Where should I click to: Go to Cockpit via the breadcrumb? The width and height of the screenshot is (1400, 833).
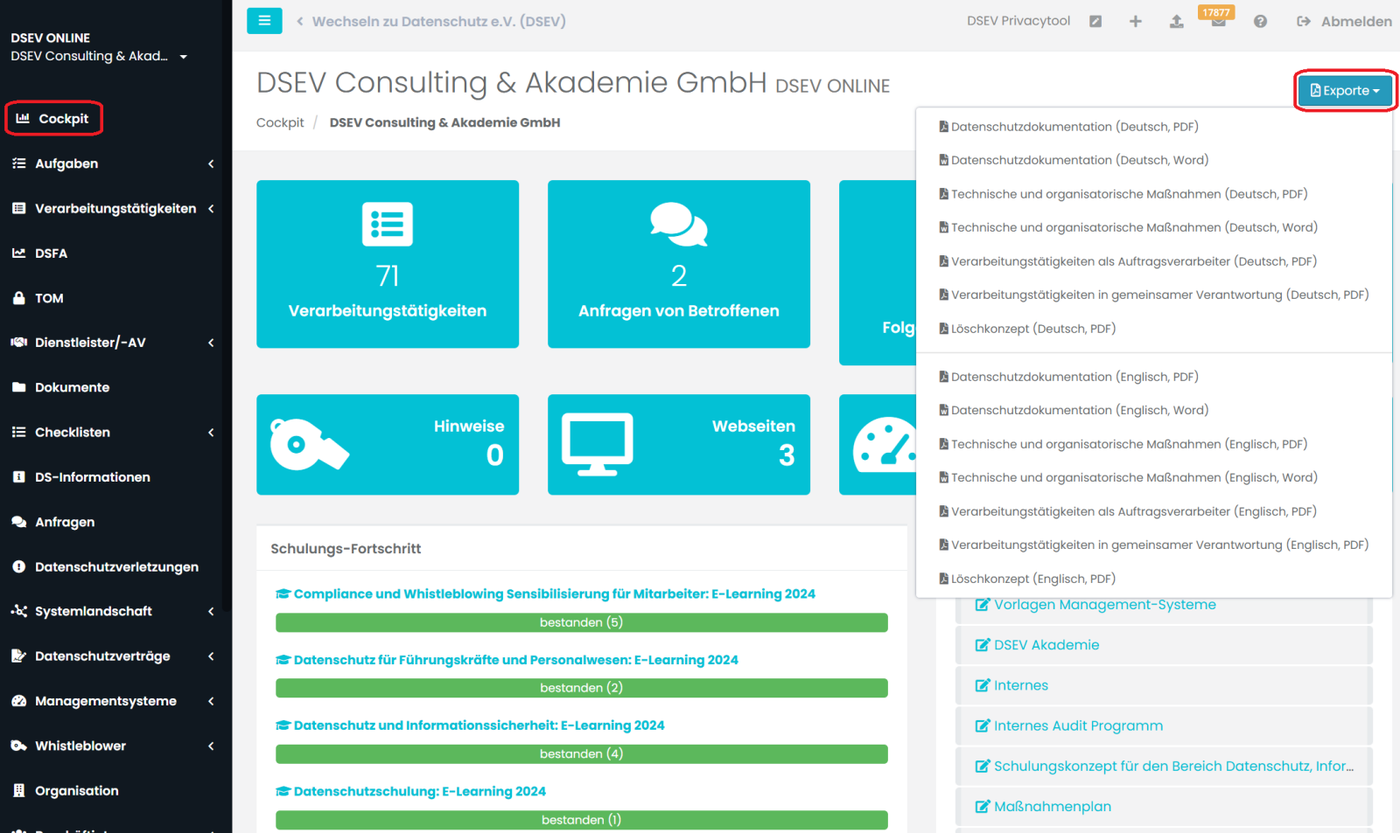280,123
